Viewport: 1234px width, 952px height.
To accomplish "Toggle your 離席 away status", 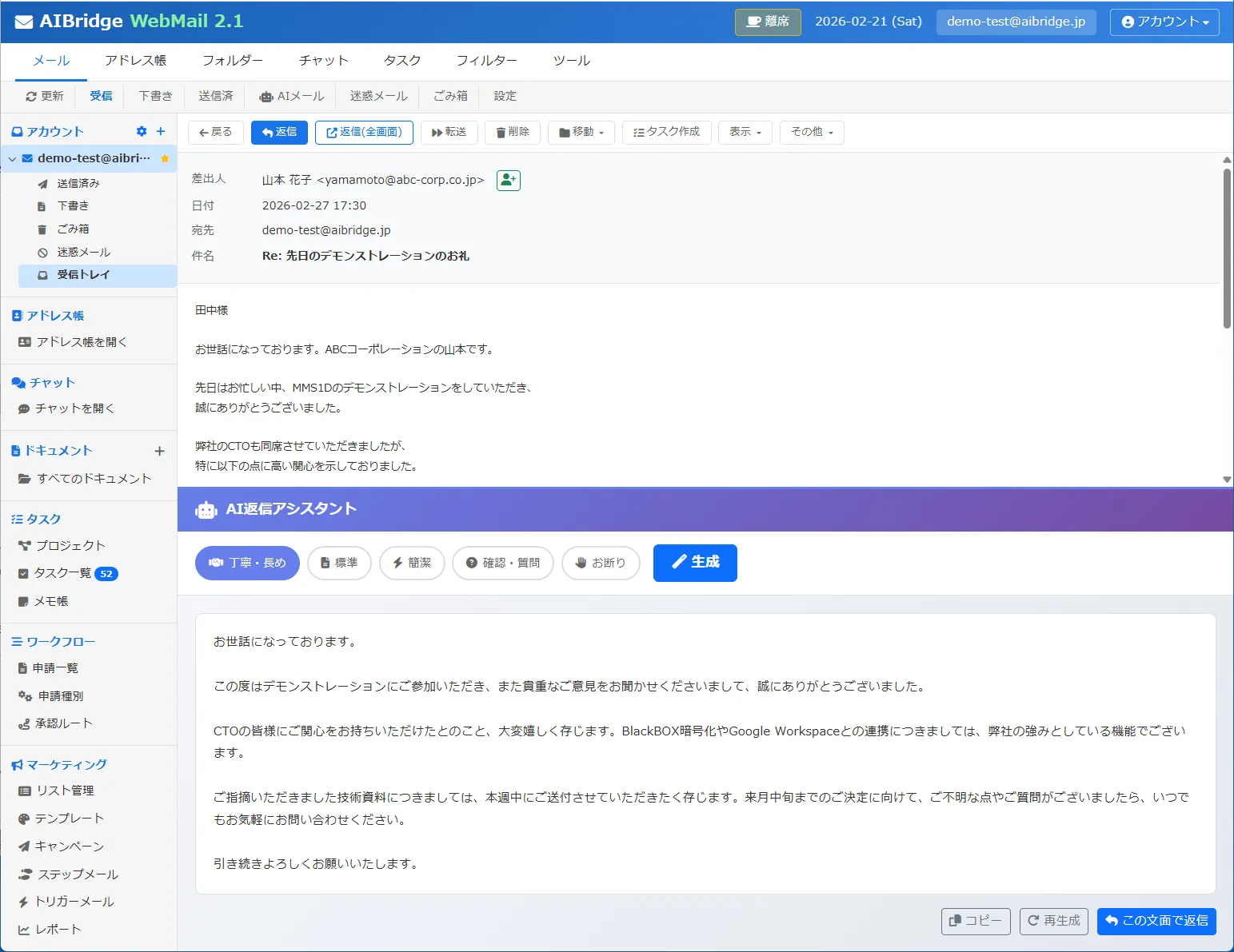I will [x=766, y=22].
